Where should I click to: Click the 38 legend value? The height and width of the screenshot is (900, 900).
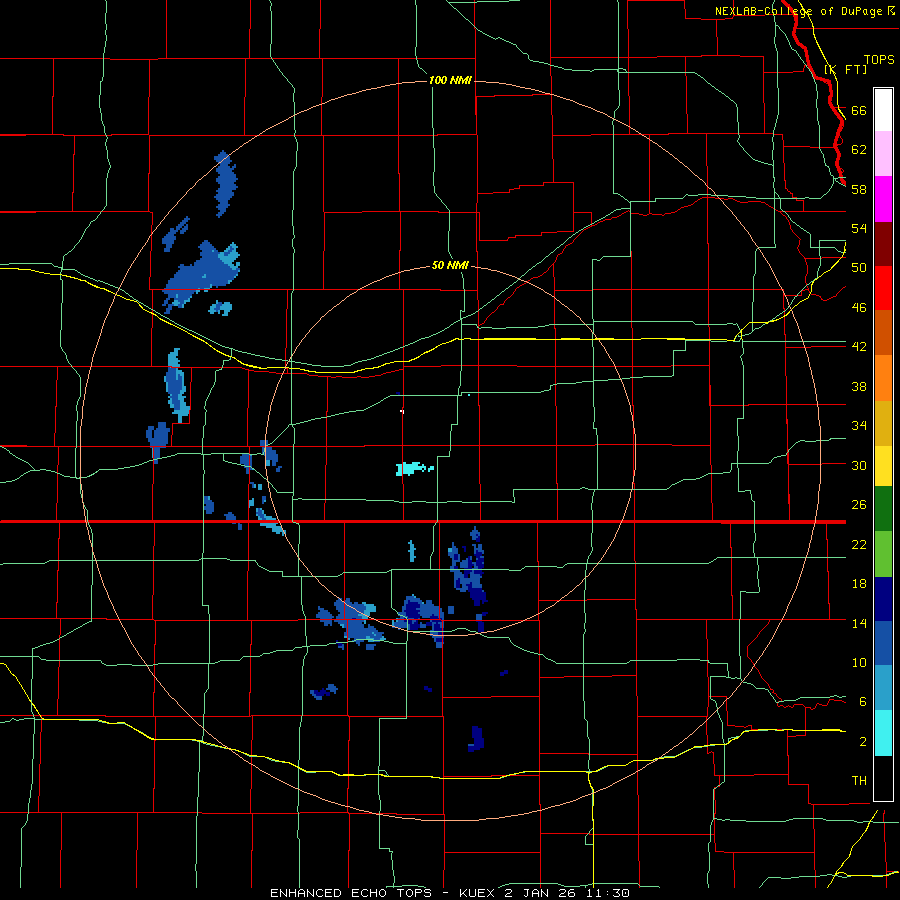(x=859, y=386)
